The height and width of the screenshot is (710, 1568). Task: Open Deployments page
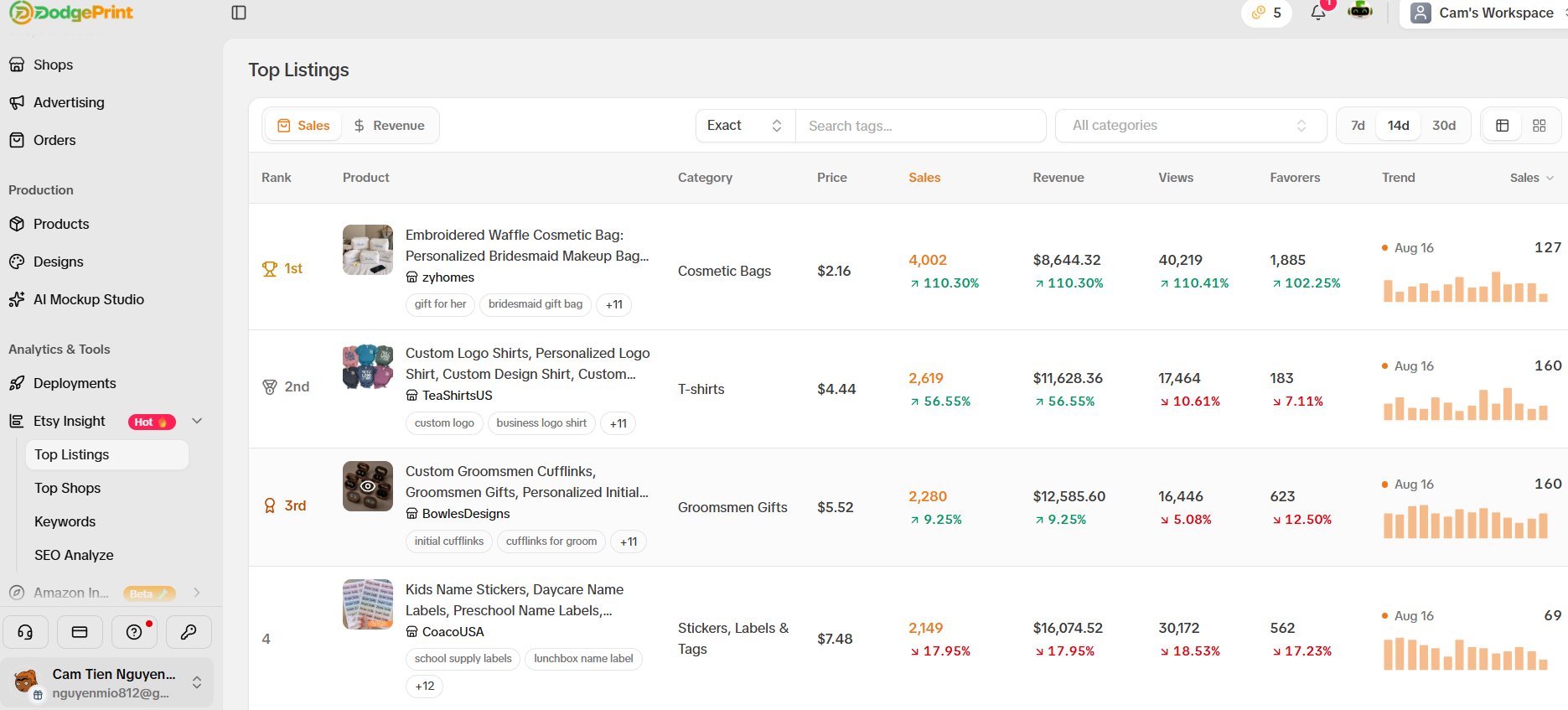click(x=75, y=383)
